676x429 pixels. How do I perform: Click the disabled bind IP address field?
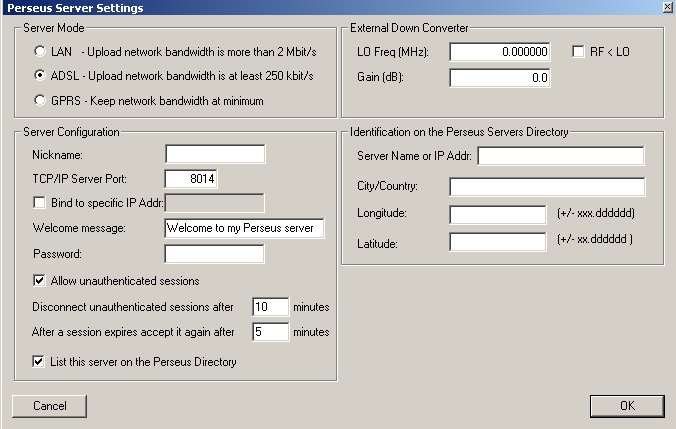[x=215, y=203]
